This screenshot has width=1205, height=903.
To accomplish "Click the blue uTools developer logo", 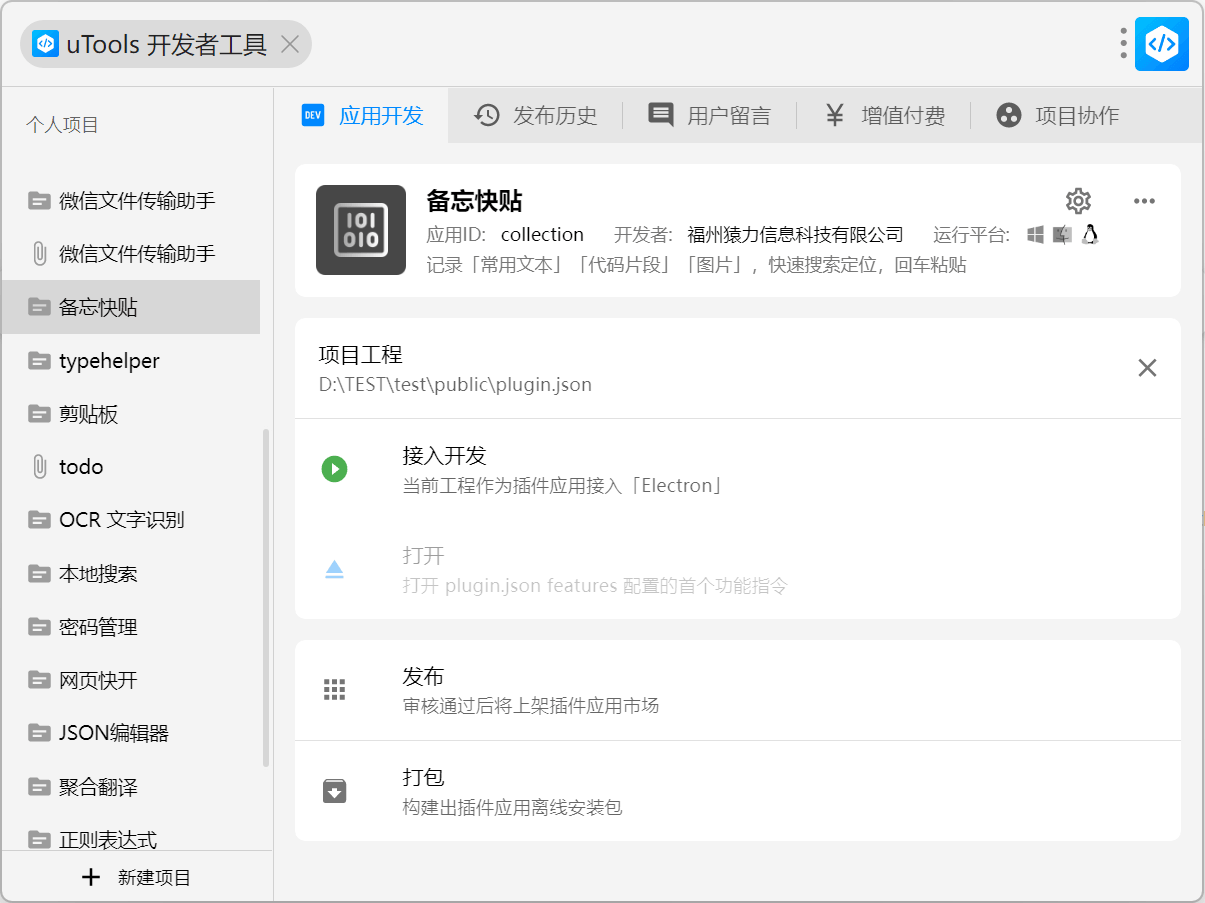I will (1161, 44).
